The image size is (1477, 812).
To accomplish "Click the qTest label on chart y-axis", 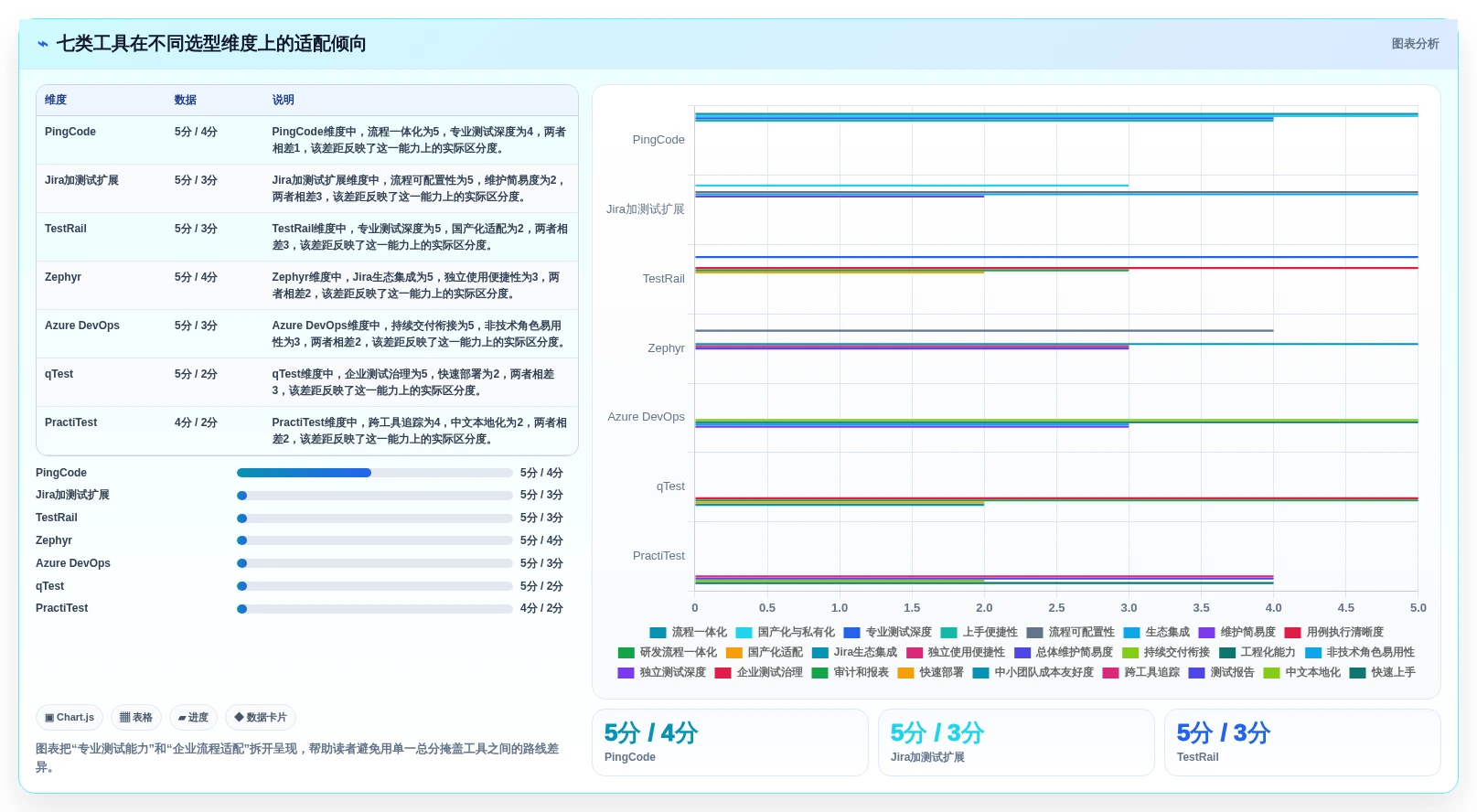I will click(x=670, y=486).
